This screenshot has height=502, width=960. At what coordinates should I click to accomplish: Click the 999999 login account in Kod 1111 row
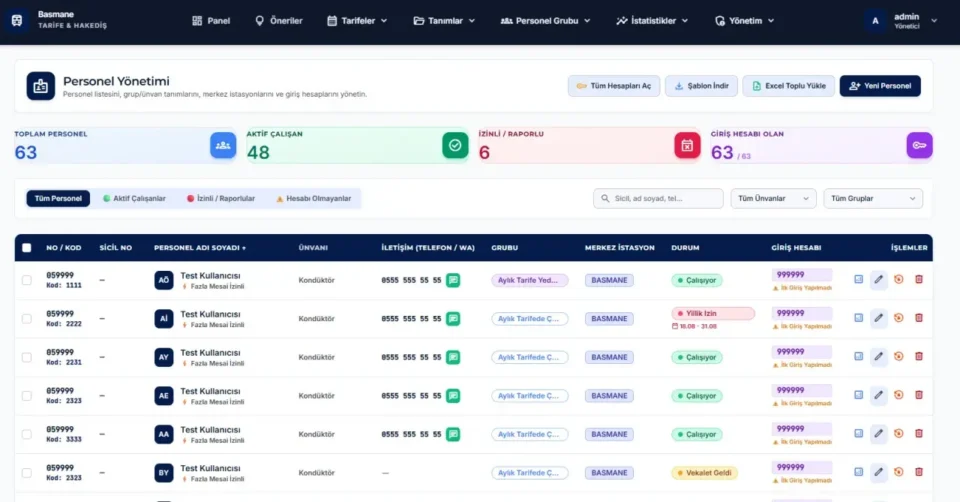802,275
